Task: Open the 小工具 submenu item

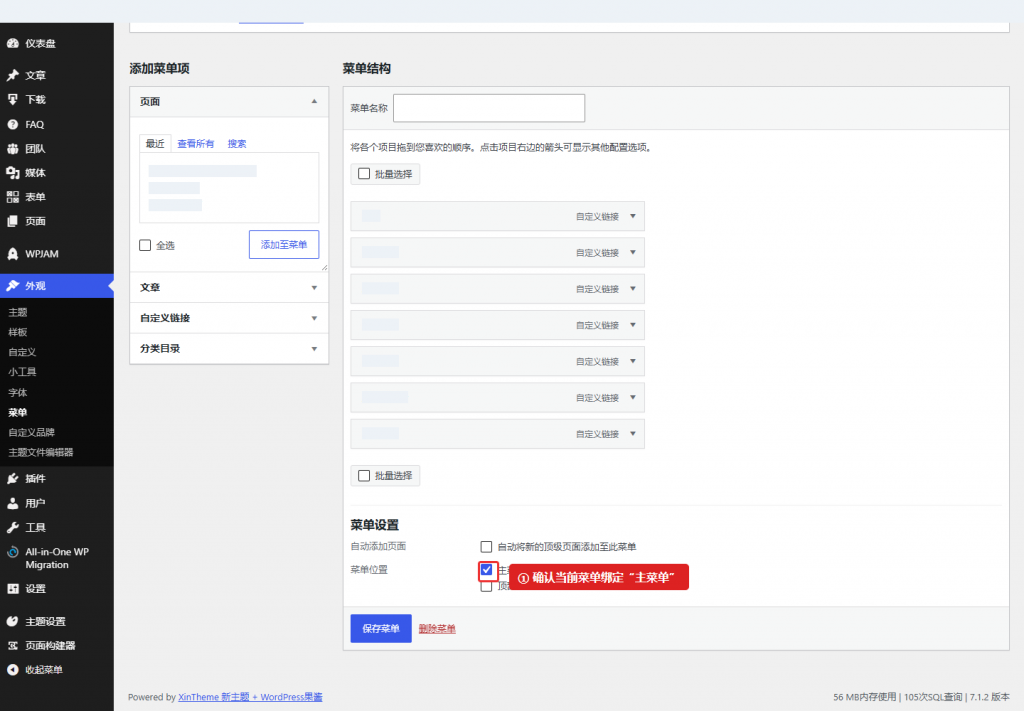Action: [x=22, y=372]
